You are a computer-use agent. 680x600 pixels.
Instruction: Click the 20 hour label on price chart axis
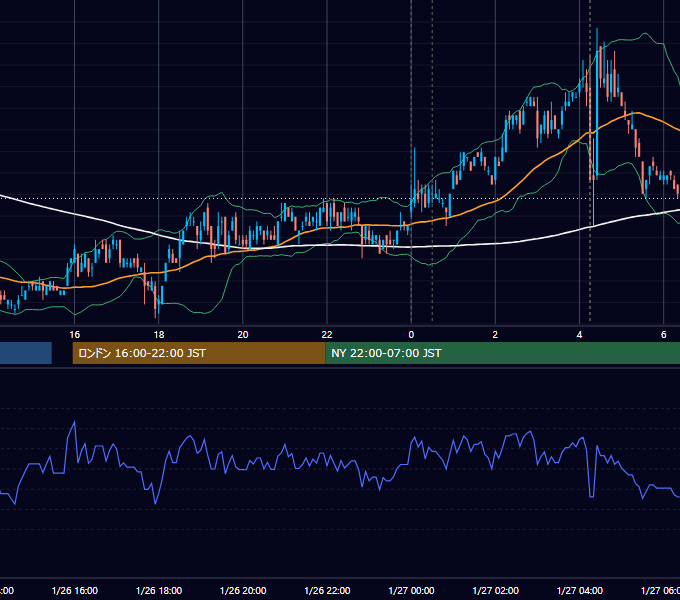pyautogui.click(x=243, y=335)
